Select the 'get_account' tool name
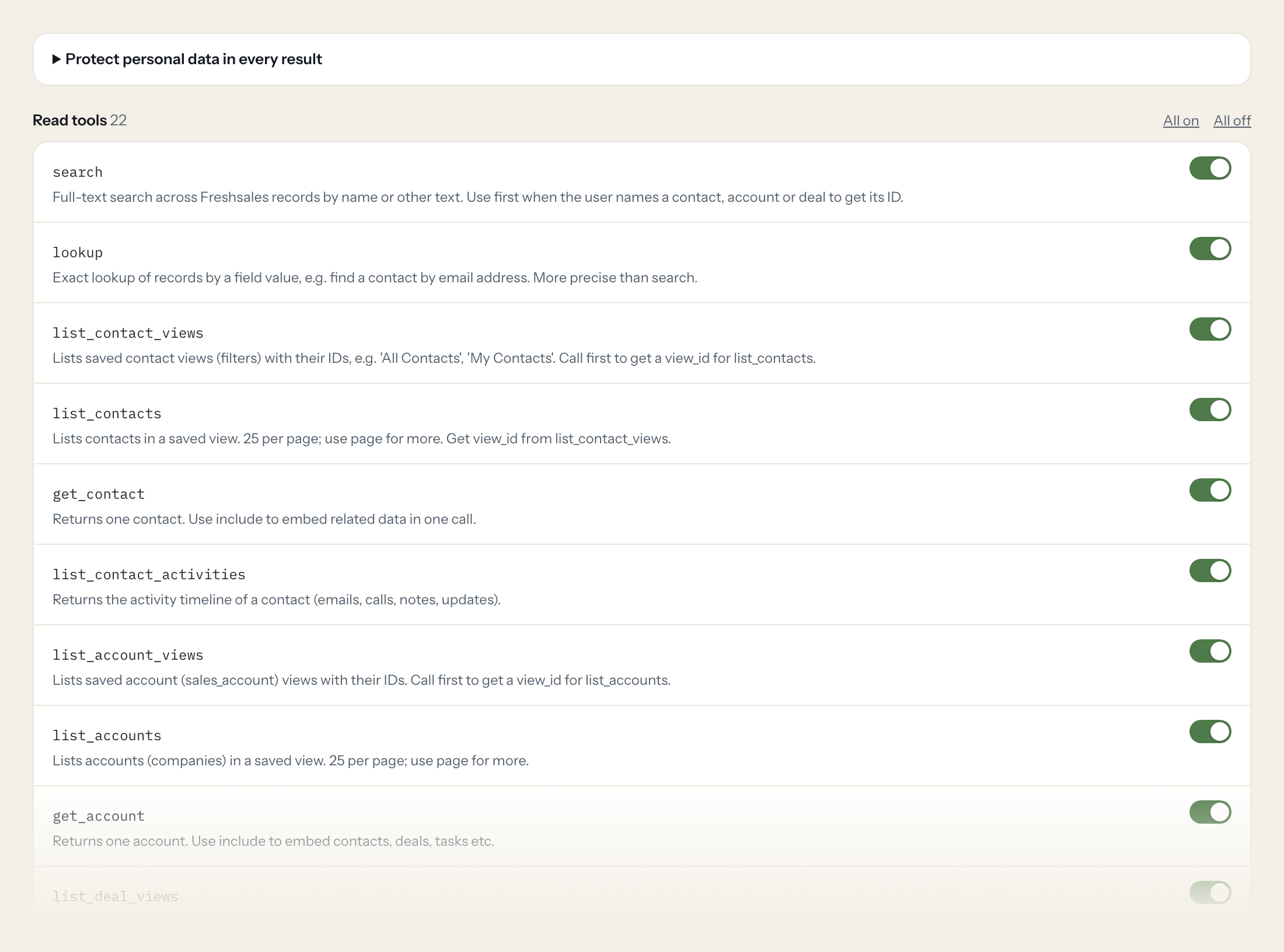The width and height of the screenshot is (1284, 952). (99, 816)
